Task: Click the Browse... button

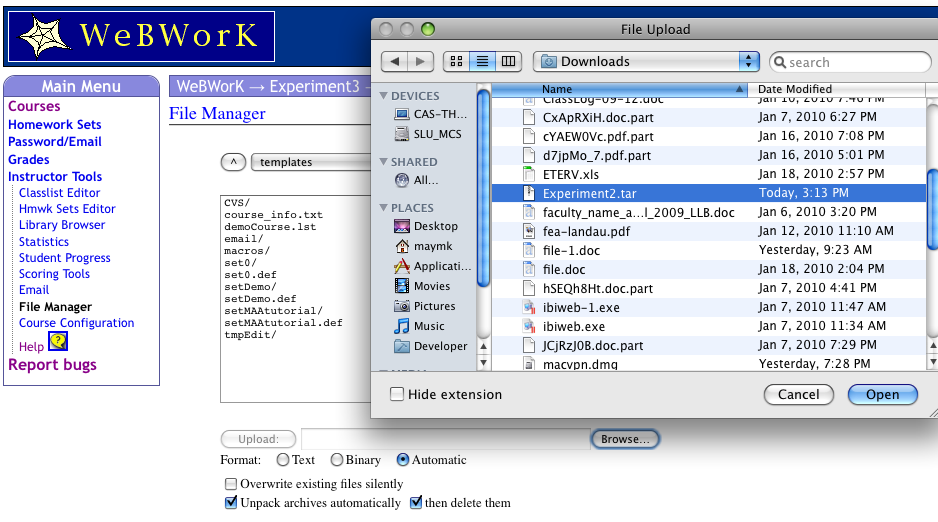Action: tap(625, 439)
